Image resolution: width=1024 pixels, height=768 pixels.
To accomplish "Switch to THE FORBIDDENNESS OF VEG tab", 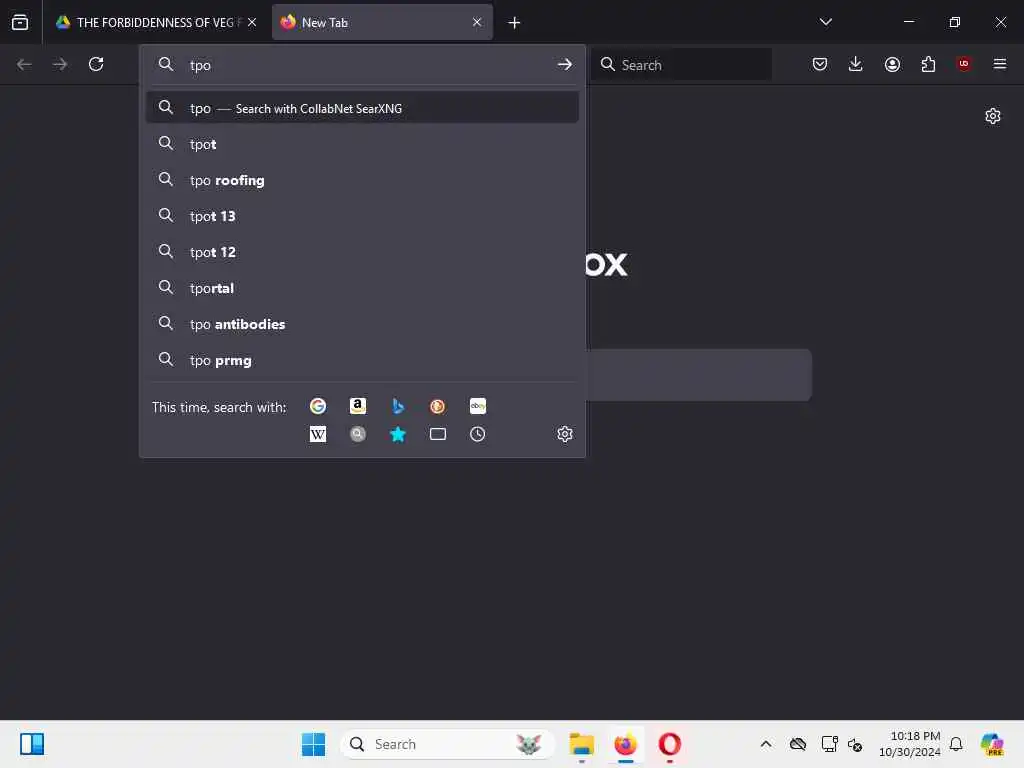I will (155, 22).
